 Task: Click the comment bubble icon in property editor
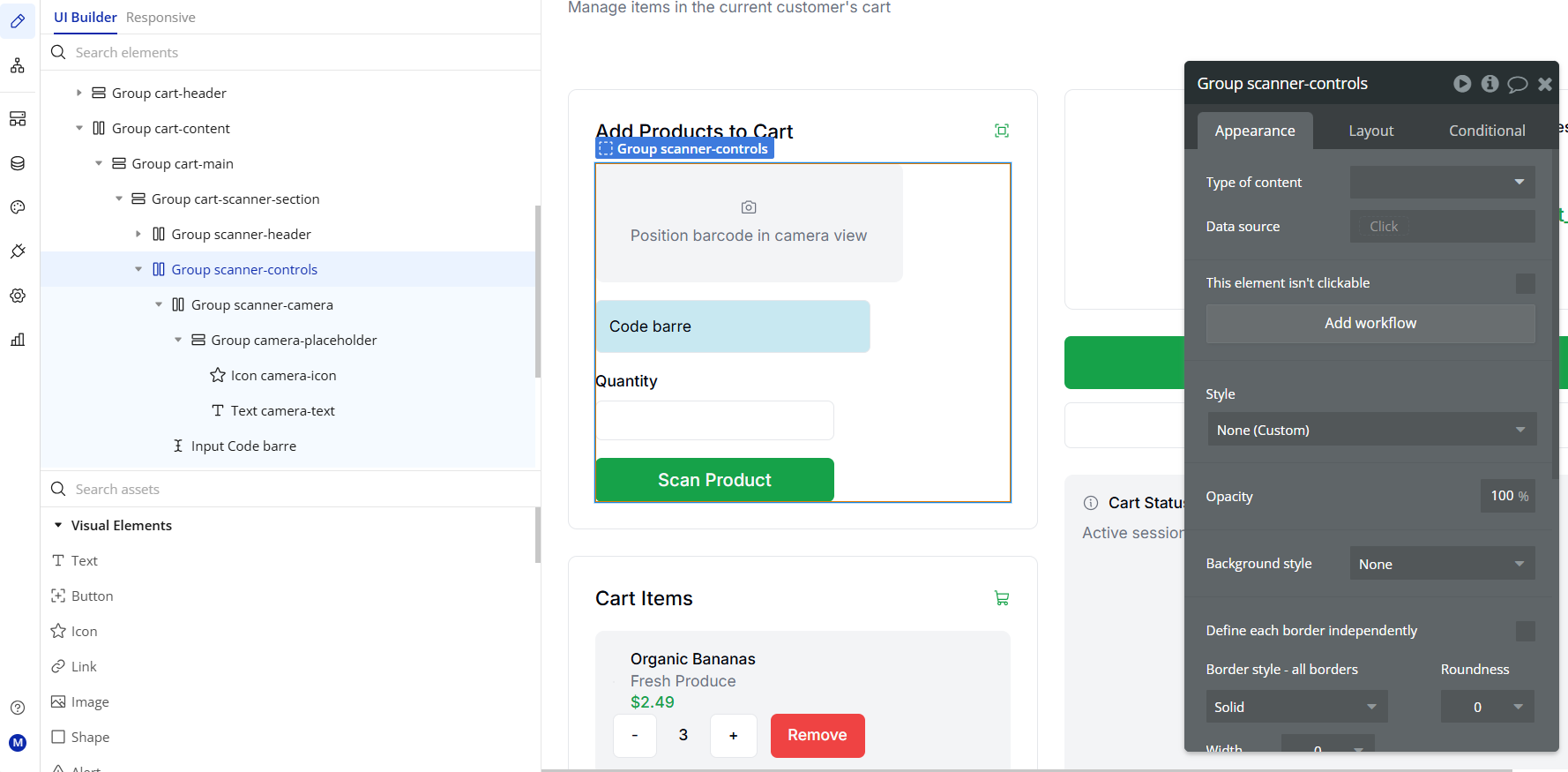click(1517, 84)
